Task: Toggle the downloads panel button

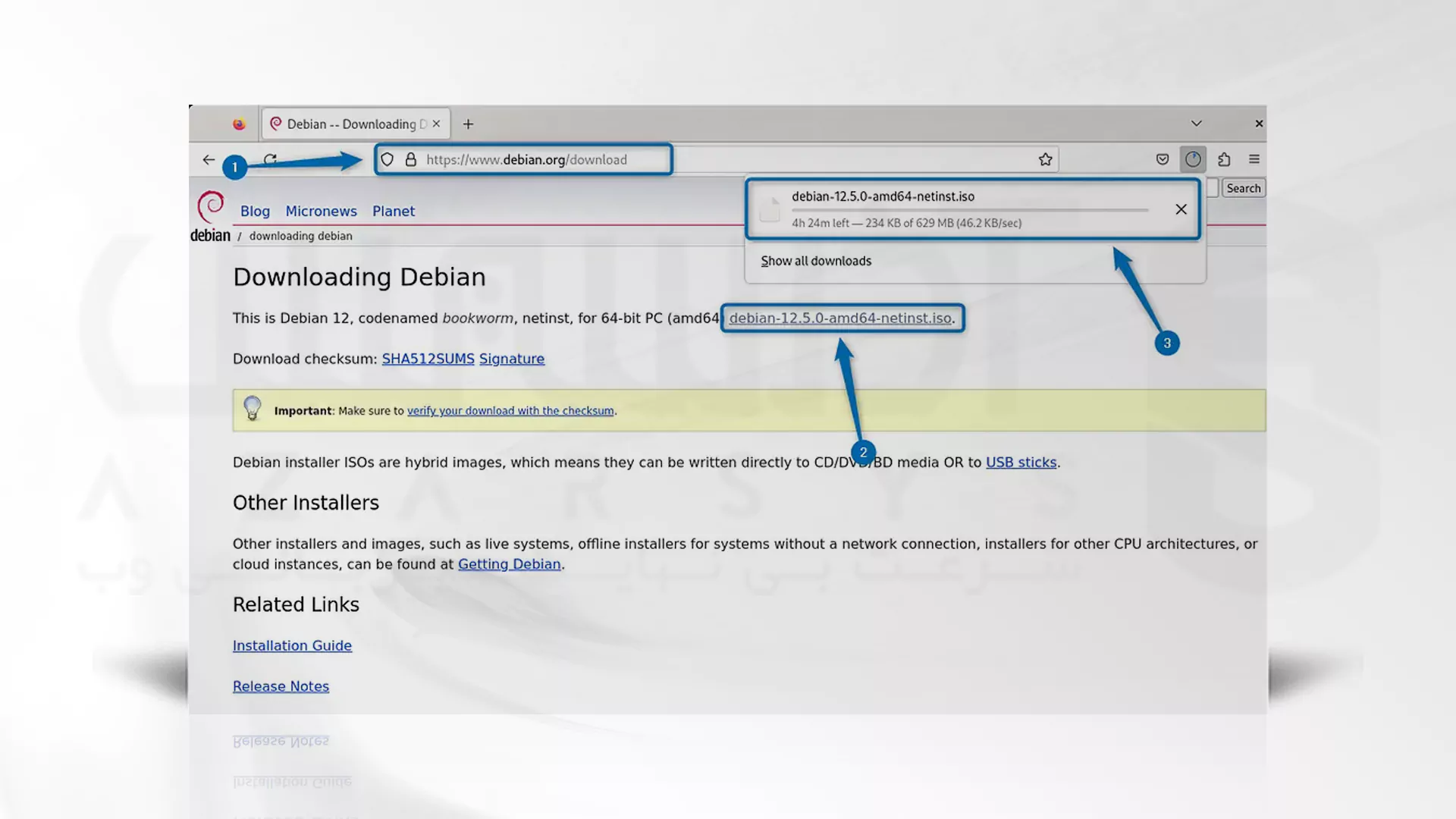Action: [x=1193, y=159]
